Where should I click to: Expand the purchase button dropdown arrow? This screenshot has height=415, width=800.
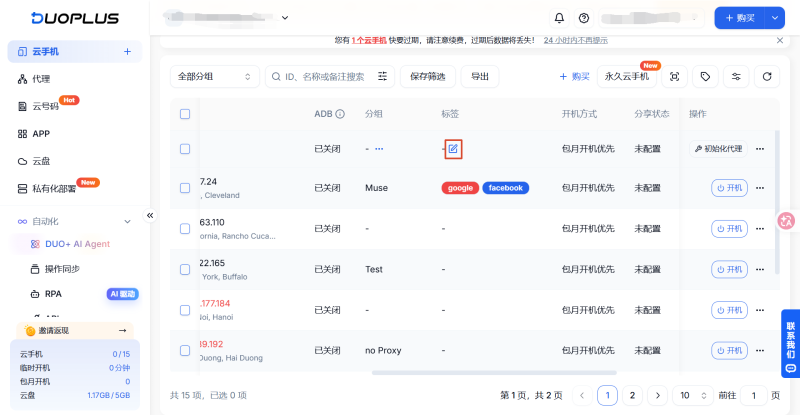click(774, 18)
